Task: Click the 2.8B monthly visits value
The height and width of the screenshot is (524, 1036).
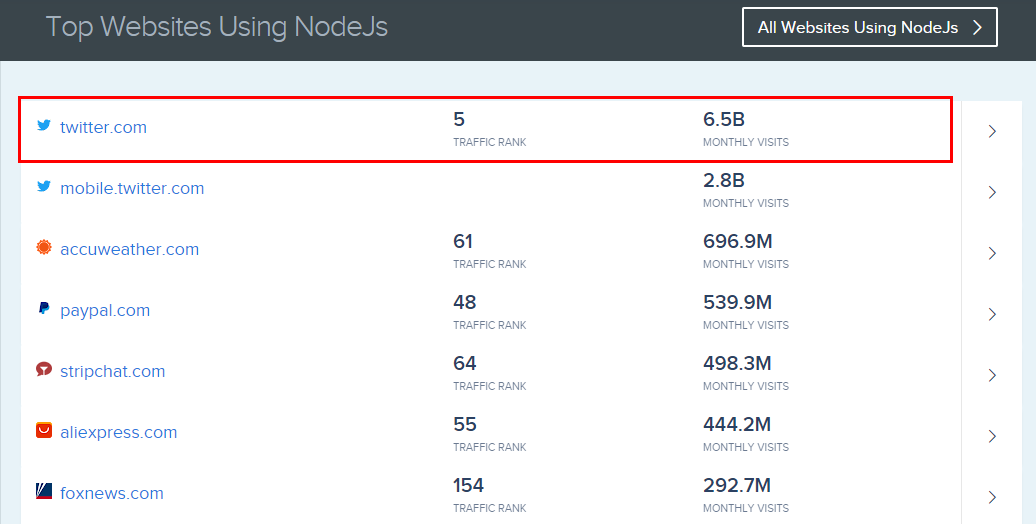Action: tap(723, 180)
